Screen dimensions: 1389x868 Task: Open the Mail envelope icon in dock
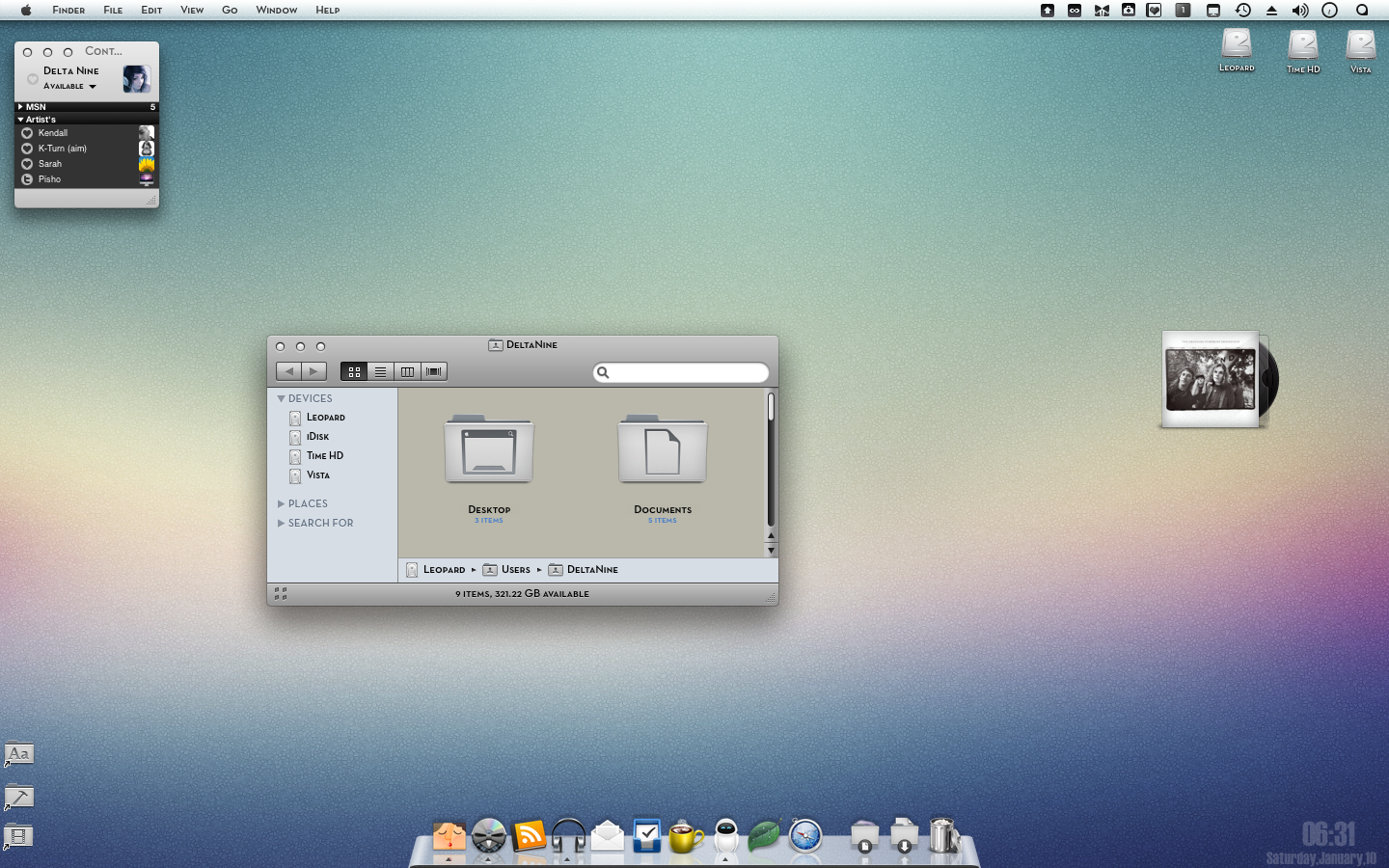coord(608,835)
